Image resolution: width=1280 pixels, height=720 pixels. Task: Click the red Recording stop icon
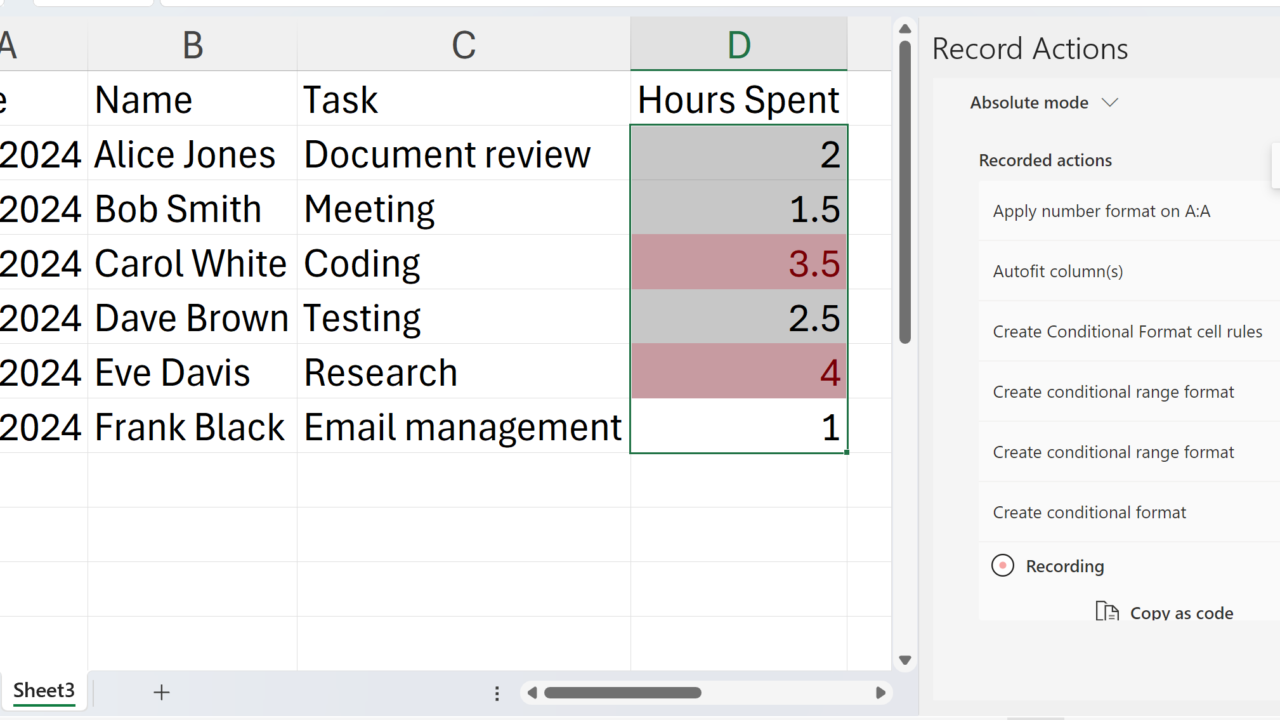(x=1002, y=566)
